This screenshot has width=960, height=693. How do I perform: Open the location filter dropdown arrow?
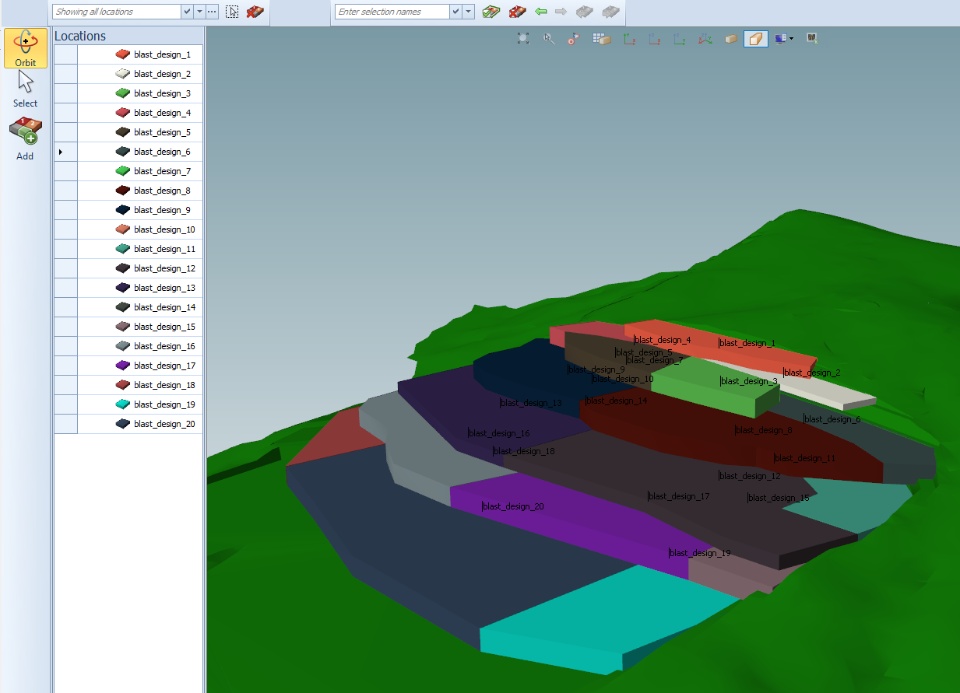coord(200,12)
